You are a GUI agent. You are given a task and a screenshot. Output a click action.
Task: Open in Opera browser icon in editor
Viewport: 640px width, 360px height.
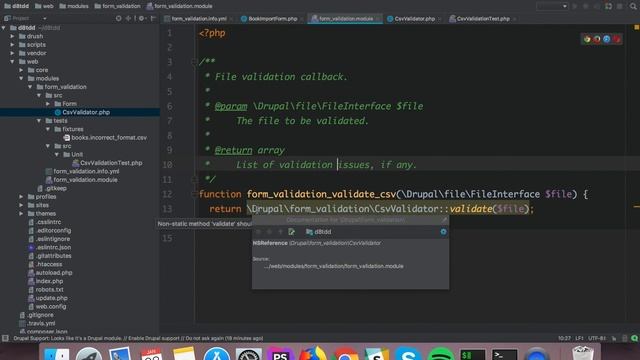click(x=616, y=39)
